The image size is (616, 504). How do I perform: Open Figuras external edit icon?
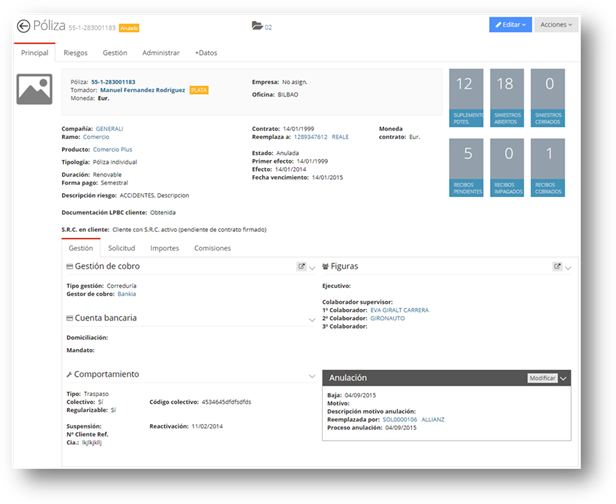pos(557,266)
